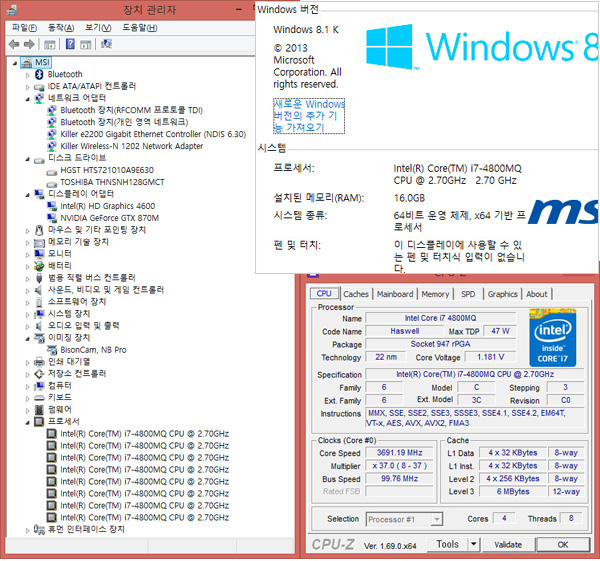The height and width of the screenshot is (561, 600).
Task: Click the 펌웨어 firmware category icon
Action: [x=39, y=410]
